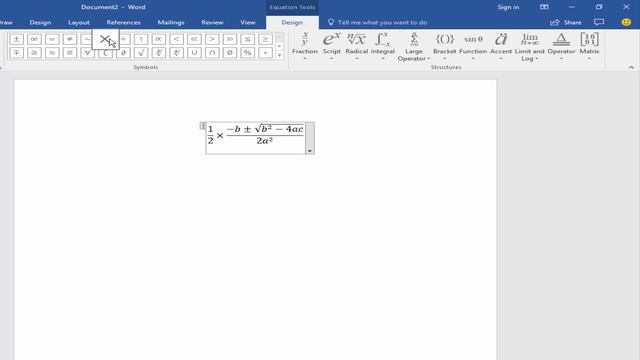Insert the plus-minus symbol
The height and width of the screenshot is (360, 640).
tap(16, 39)
